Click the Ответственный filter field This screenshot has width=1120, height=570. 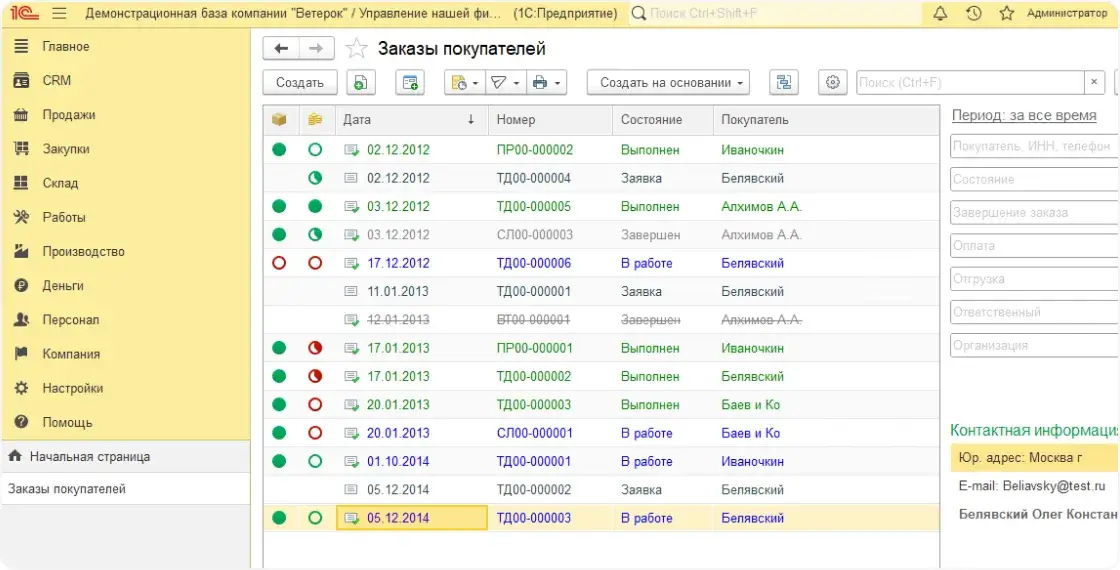pos(1035,312)
